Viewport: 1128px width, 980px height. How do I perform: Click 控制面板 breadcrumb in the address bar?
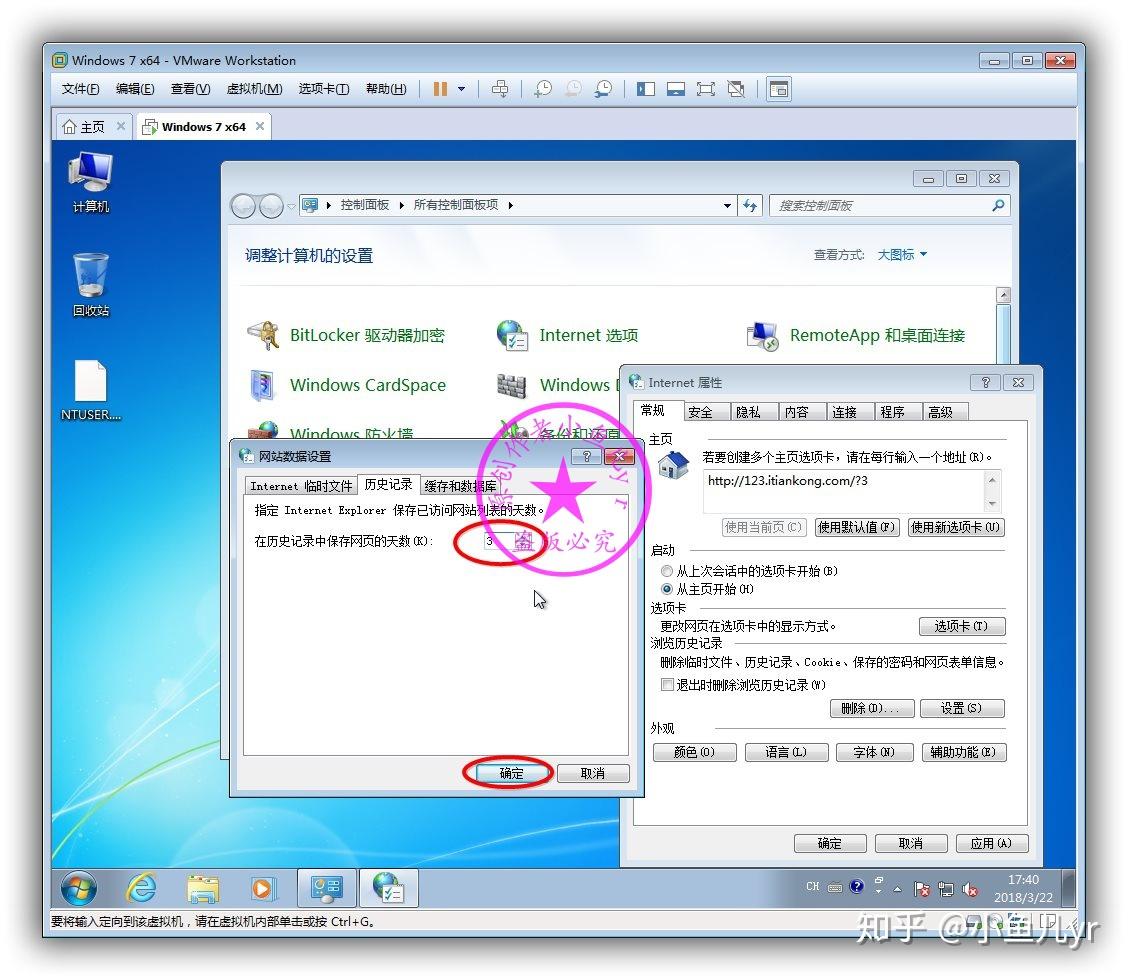[x=364, y=205]
